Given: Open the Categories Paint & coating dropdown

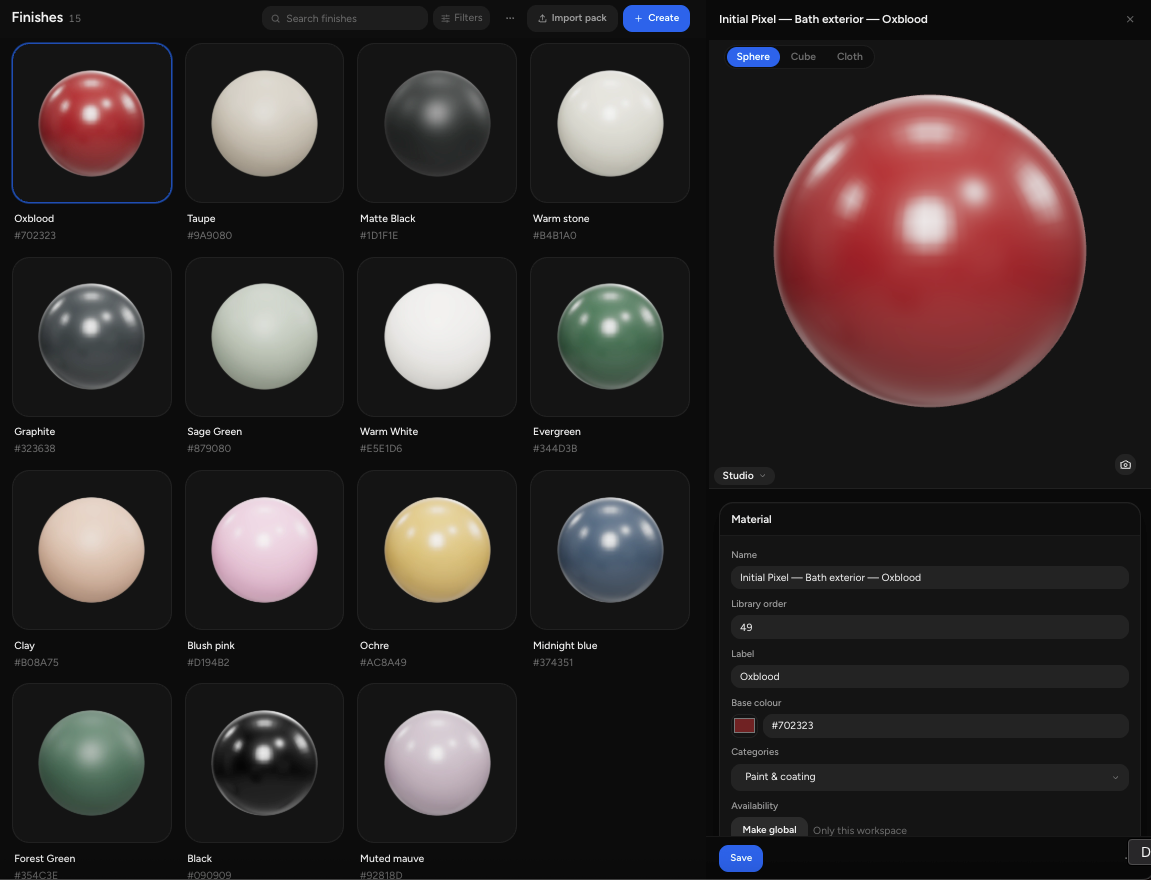Looking at the screenshot, I should click(x=929, y=777).
